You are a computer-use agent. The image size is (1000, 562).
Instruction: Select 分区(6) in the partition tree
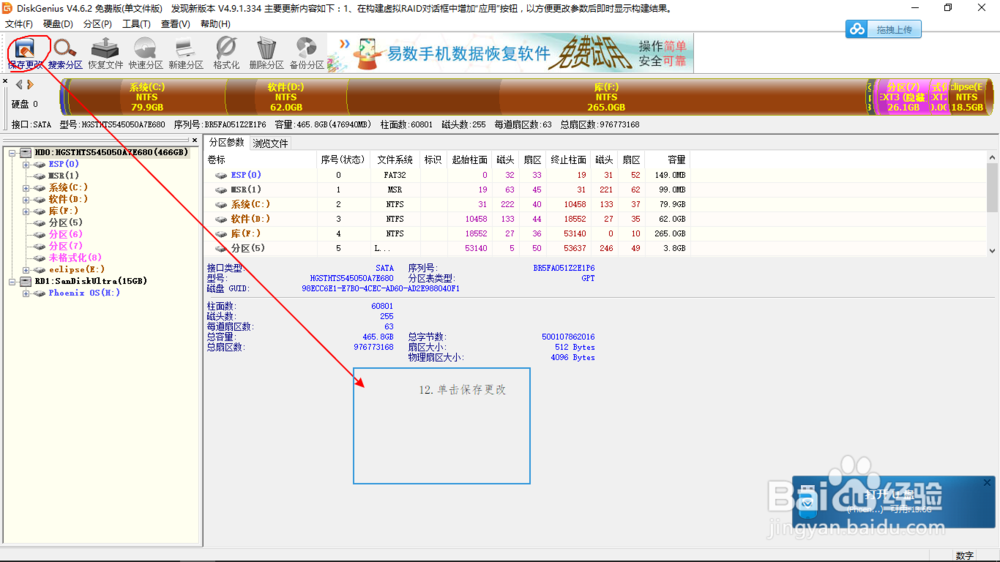[x=65, y=234]
